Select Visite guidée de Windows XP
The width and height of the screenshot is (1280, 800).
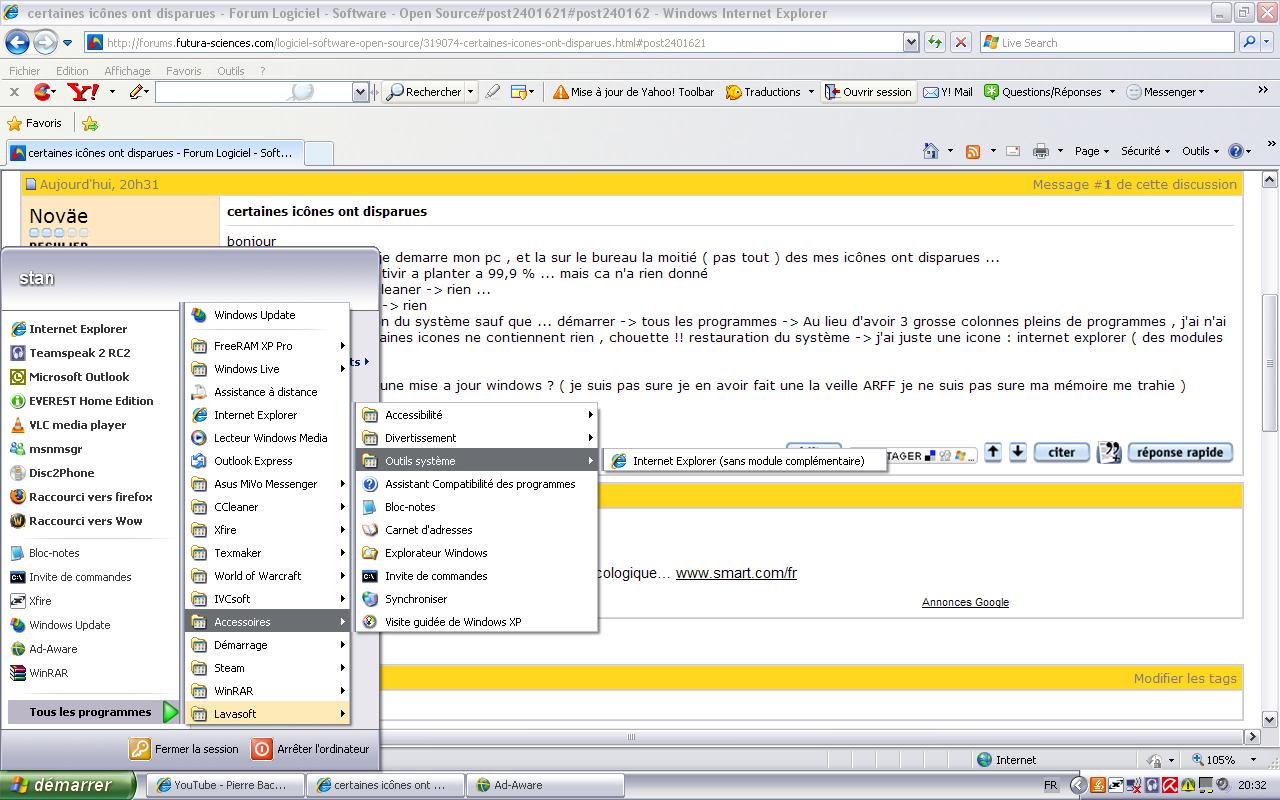point(477,622)
